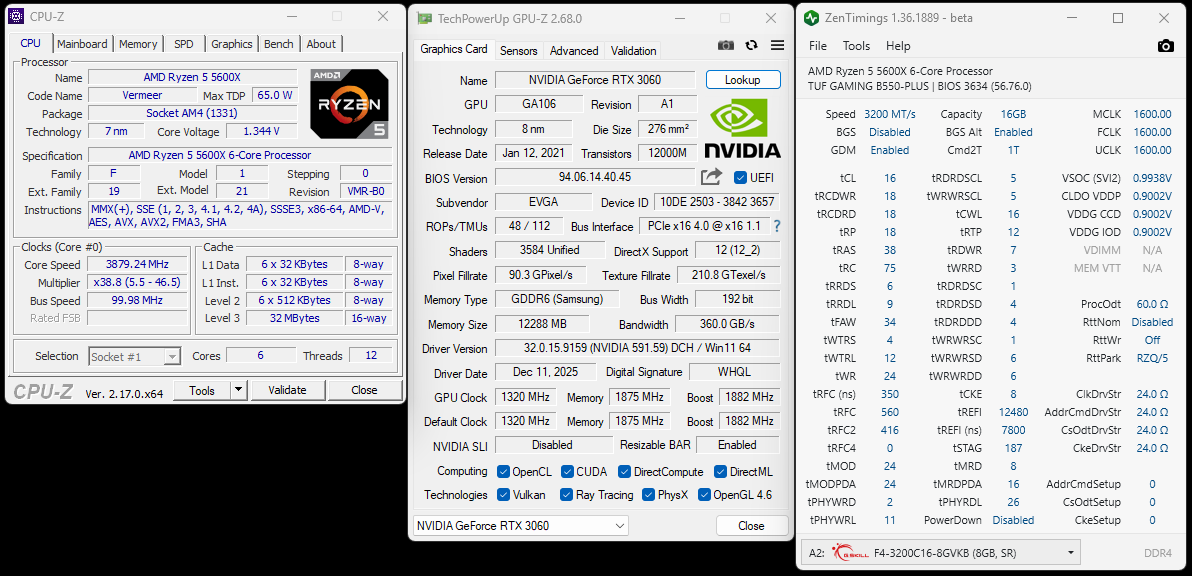Open the GPU-Z hamburger menu
Image resolution: width=1192 pixels, height=576 pixels.
tap(777, 46)
